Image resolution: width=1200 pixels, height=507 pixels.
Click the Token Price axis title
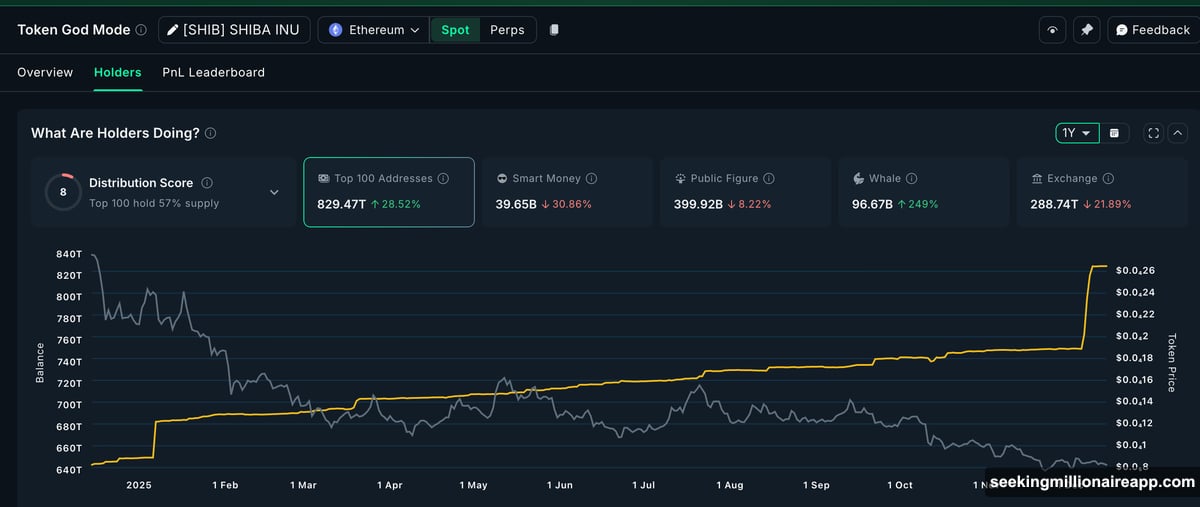coord(1172,361)
